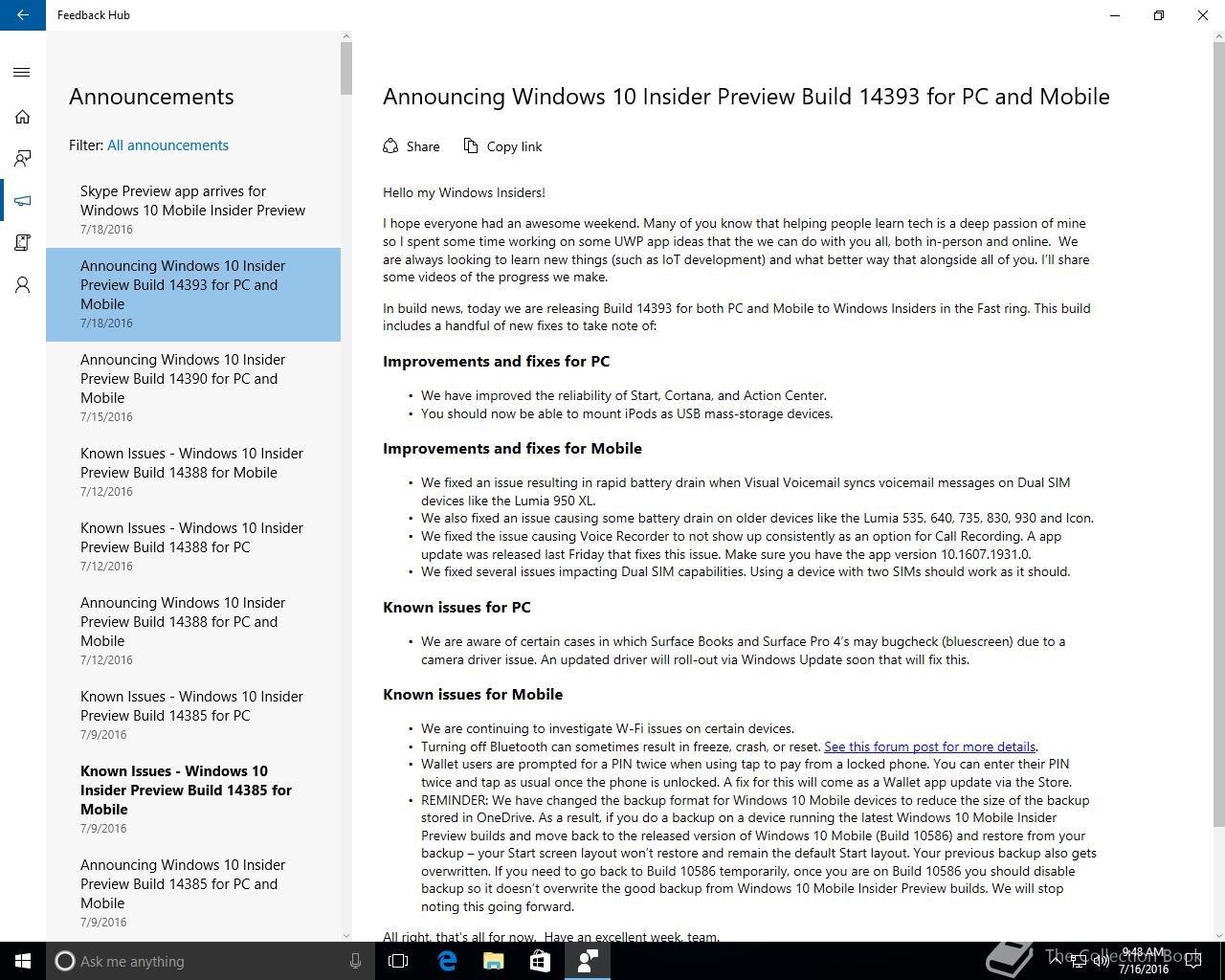Image resolution: width=1225 pixels, height=980 pixels.
Task: Launch Microsoft Edge from taskbar
Action: click(x=446, y=961)
